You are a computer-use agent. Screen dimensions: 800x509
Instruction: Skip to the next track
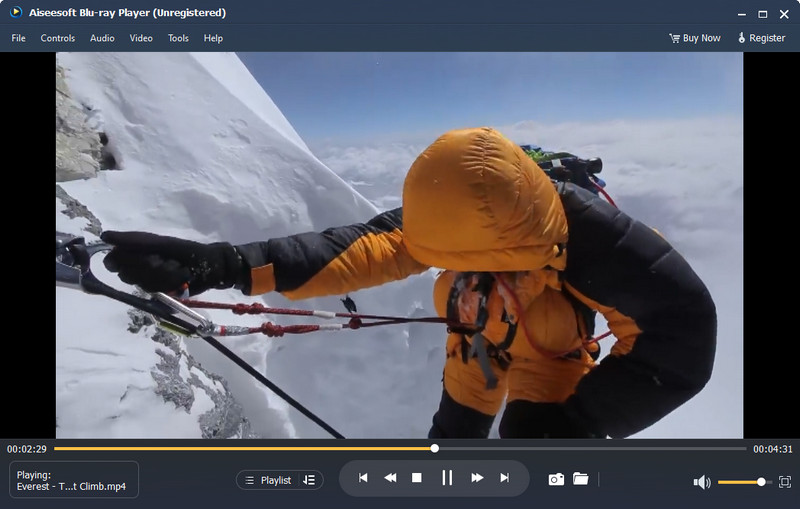505,478
